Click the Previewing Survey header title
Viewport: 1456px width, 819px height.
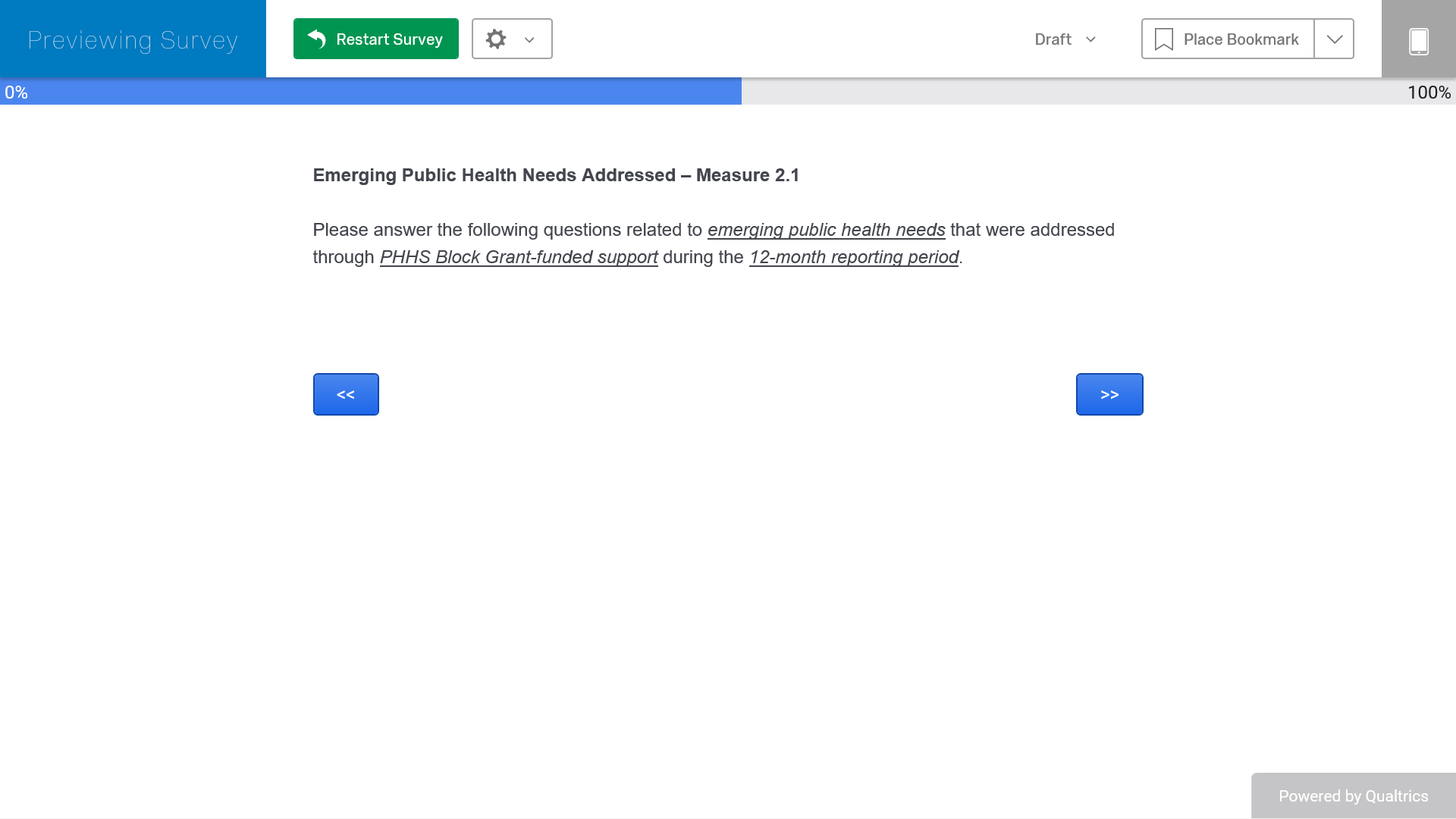pyautogui.click(x=133, y=39)
